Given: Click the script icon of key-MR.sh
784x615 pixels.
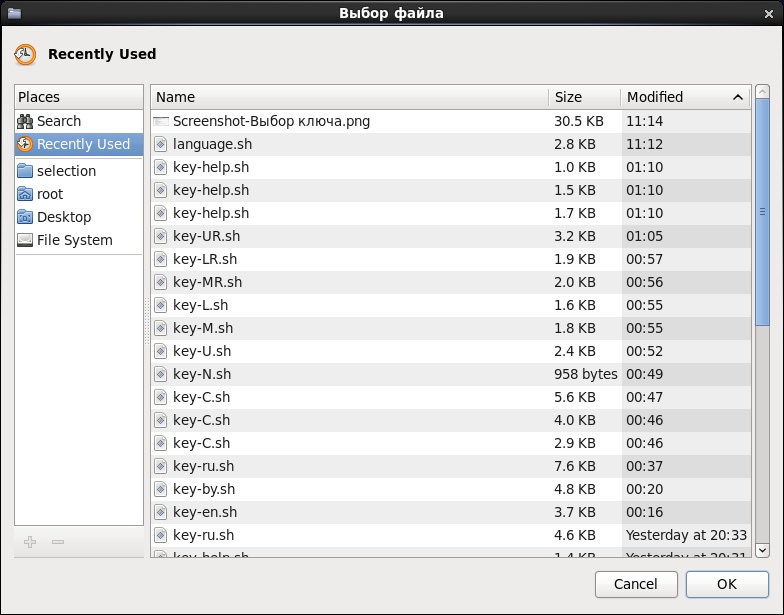Looking at the screenshot, I should click(160, 282).
